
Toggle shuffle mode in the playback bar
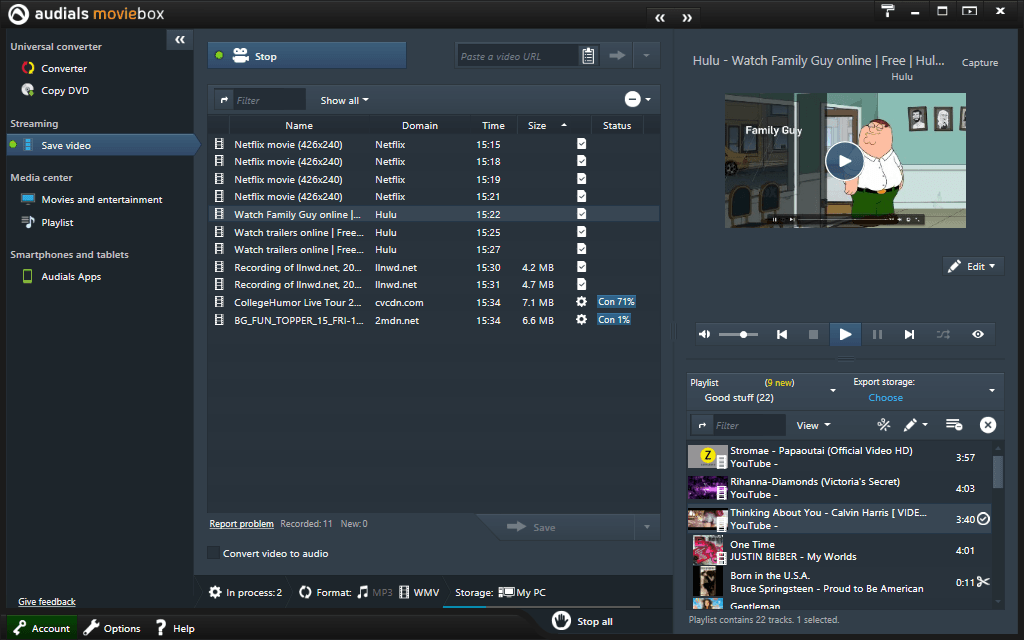(x=943, y=334)
